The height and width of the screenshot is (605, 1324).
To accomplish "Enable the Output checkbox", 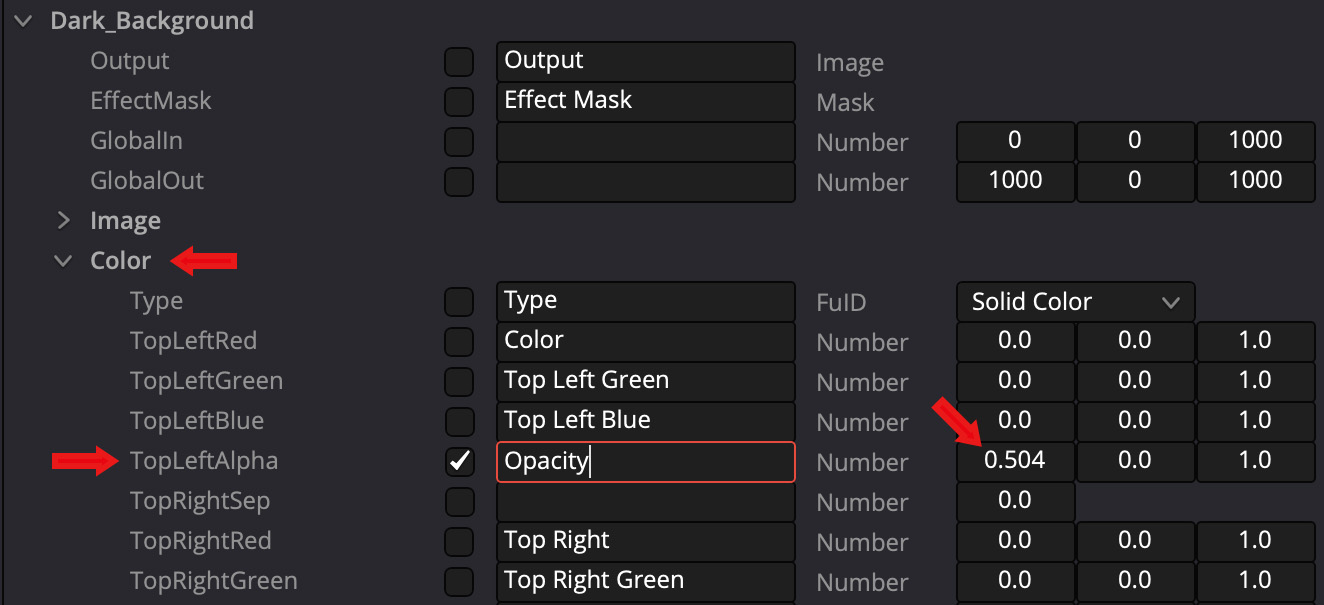I will [459, 62].
